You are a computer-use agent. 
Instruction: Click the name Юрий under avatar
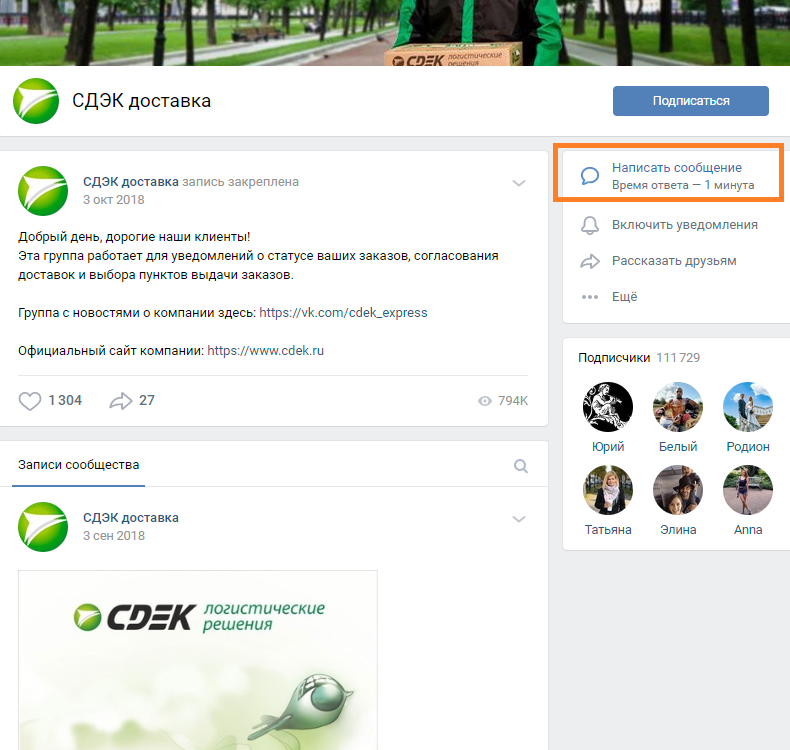tap(608, 447)
